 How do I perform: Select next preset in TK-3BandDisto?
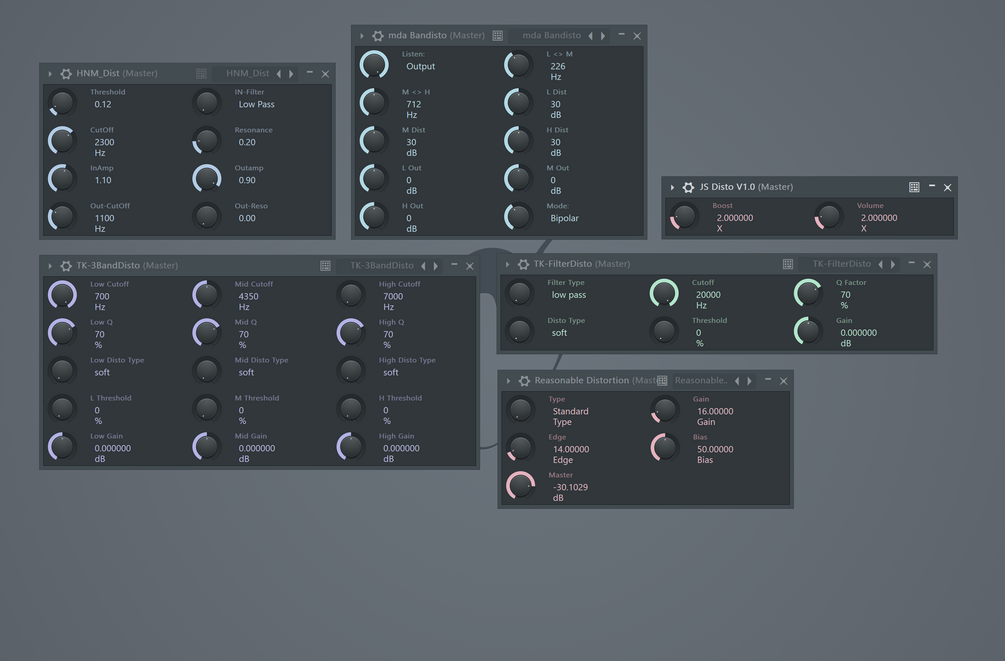pyautogui.click(x=435, y=265)
